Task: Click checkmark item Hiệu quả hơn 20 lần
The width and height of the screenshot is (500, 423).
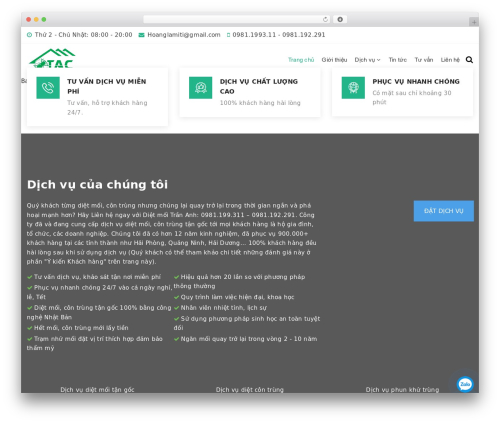Action: (x=239, y=281)
